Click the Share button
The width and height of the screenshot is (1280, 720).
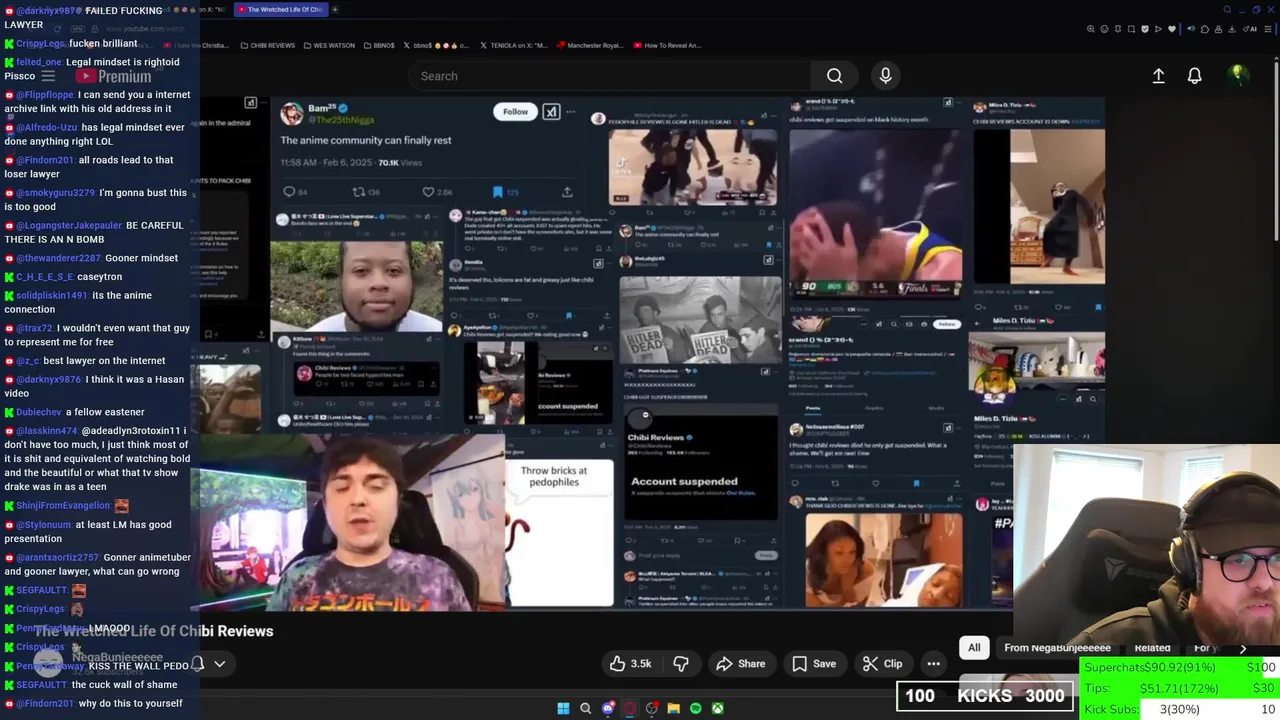(x=741, y=664)
